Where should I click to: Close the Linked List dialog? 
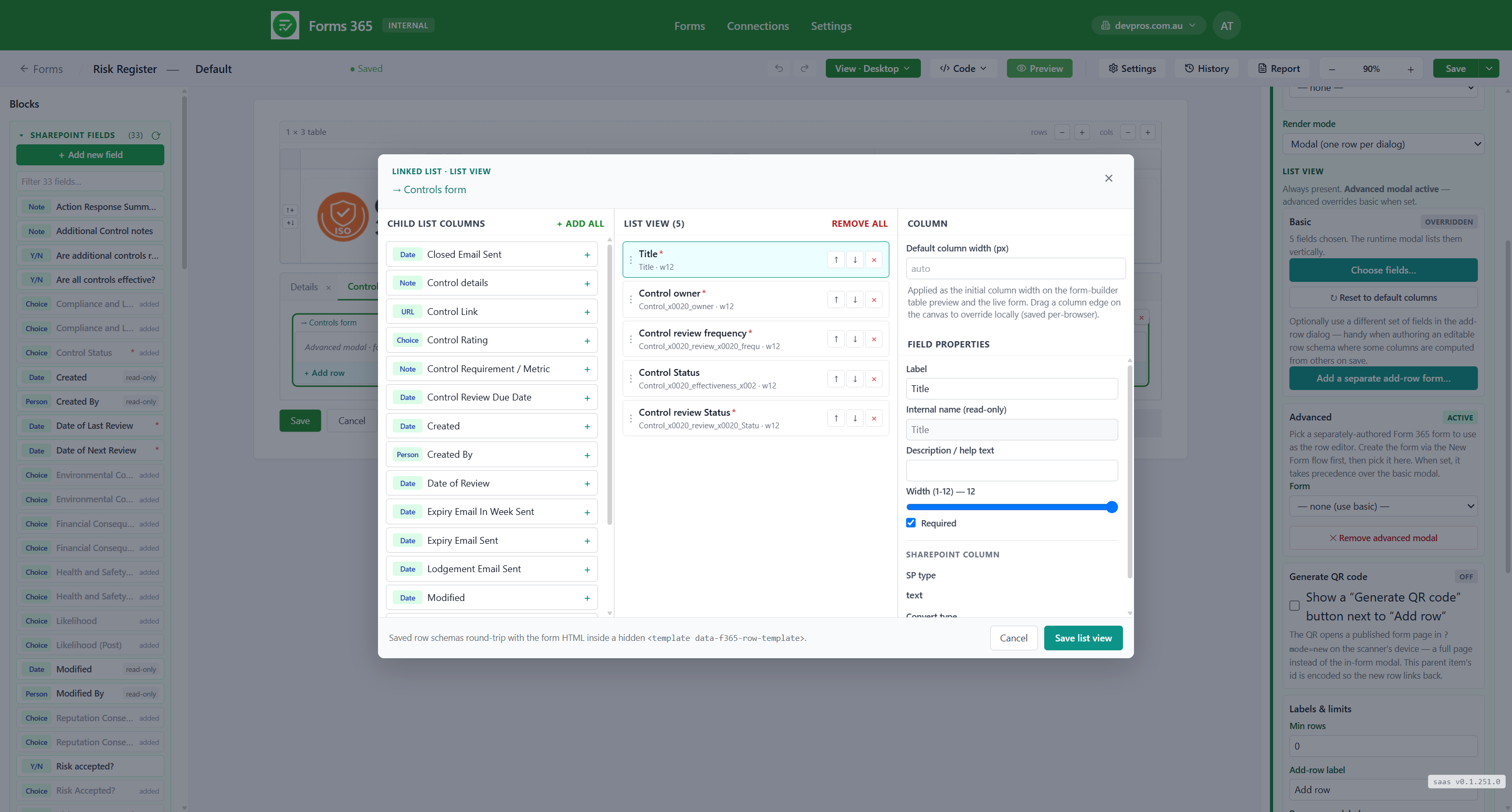(x=1108, y=178)
